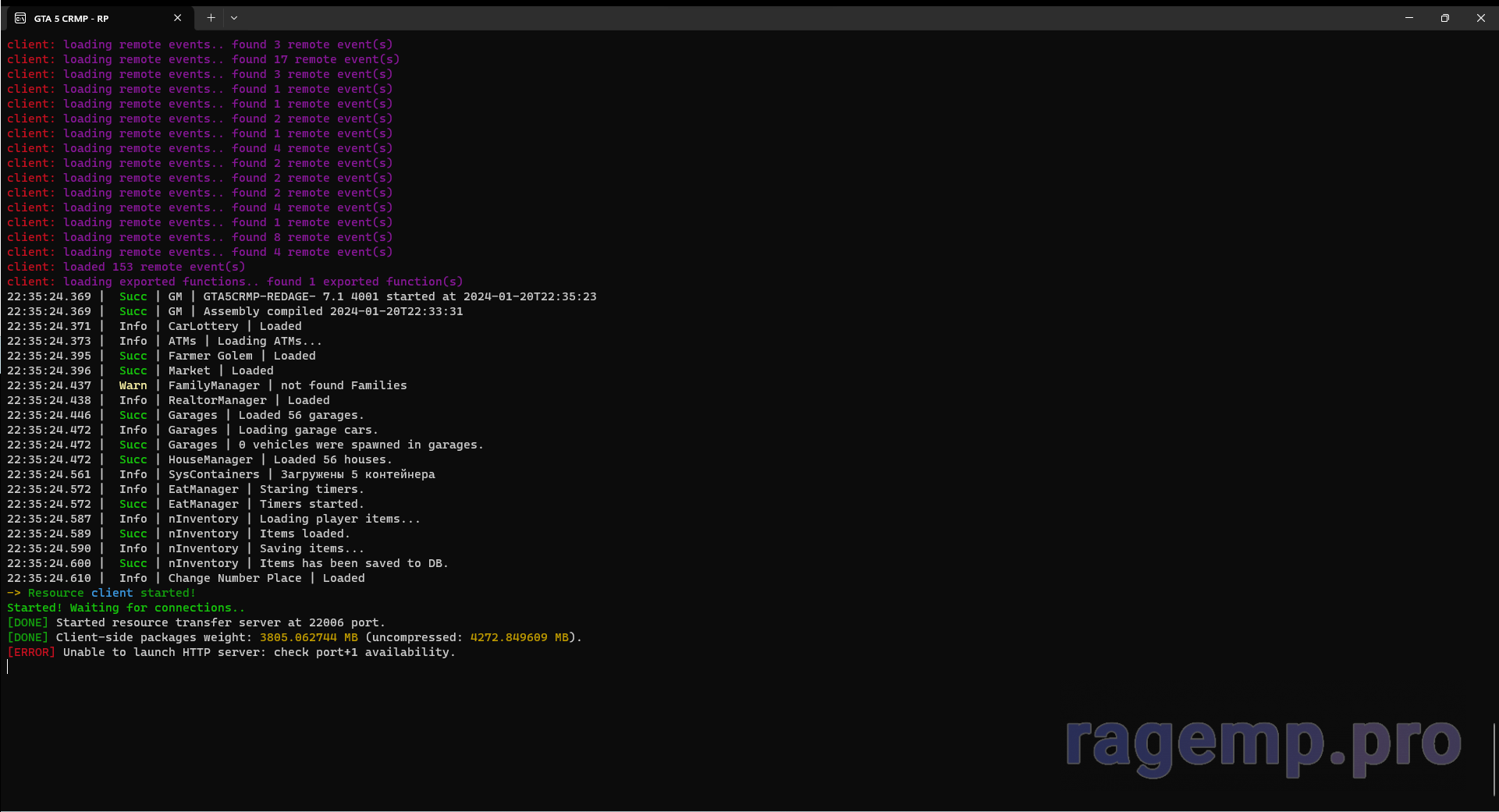1499x812 pixels.
Task: Click 'loading exported functions' line
Action: [x=235, y=282]
